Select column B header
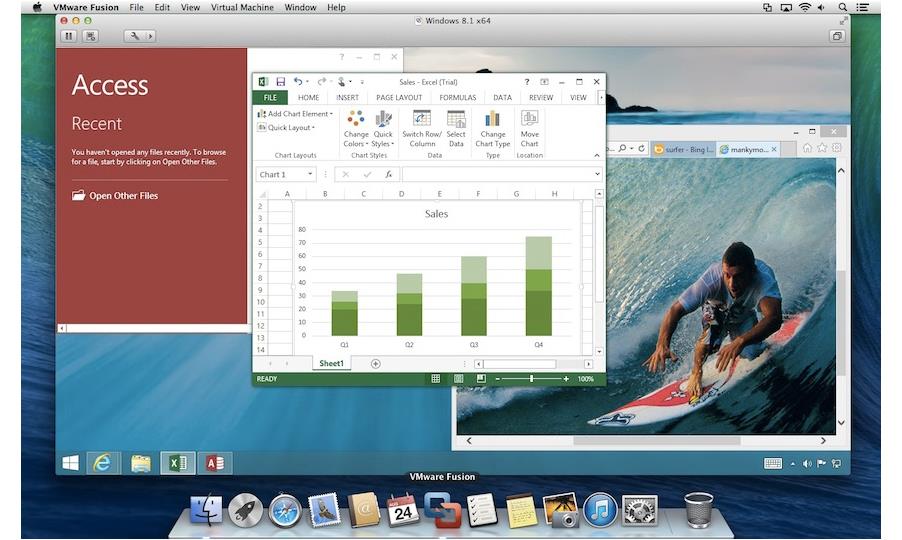 tap(325, 194)
